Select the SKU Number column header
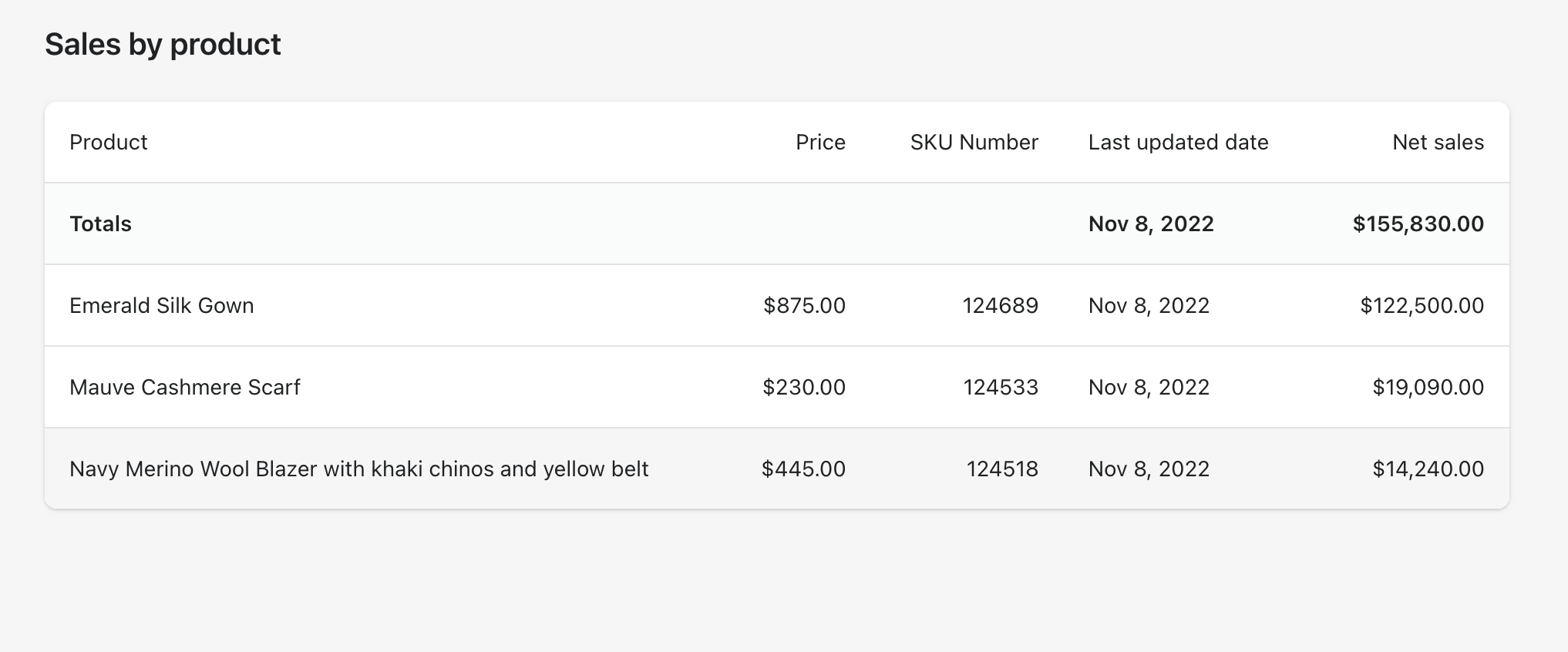 [x=974, y=143]
